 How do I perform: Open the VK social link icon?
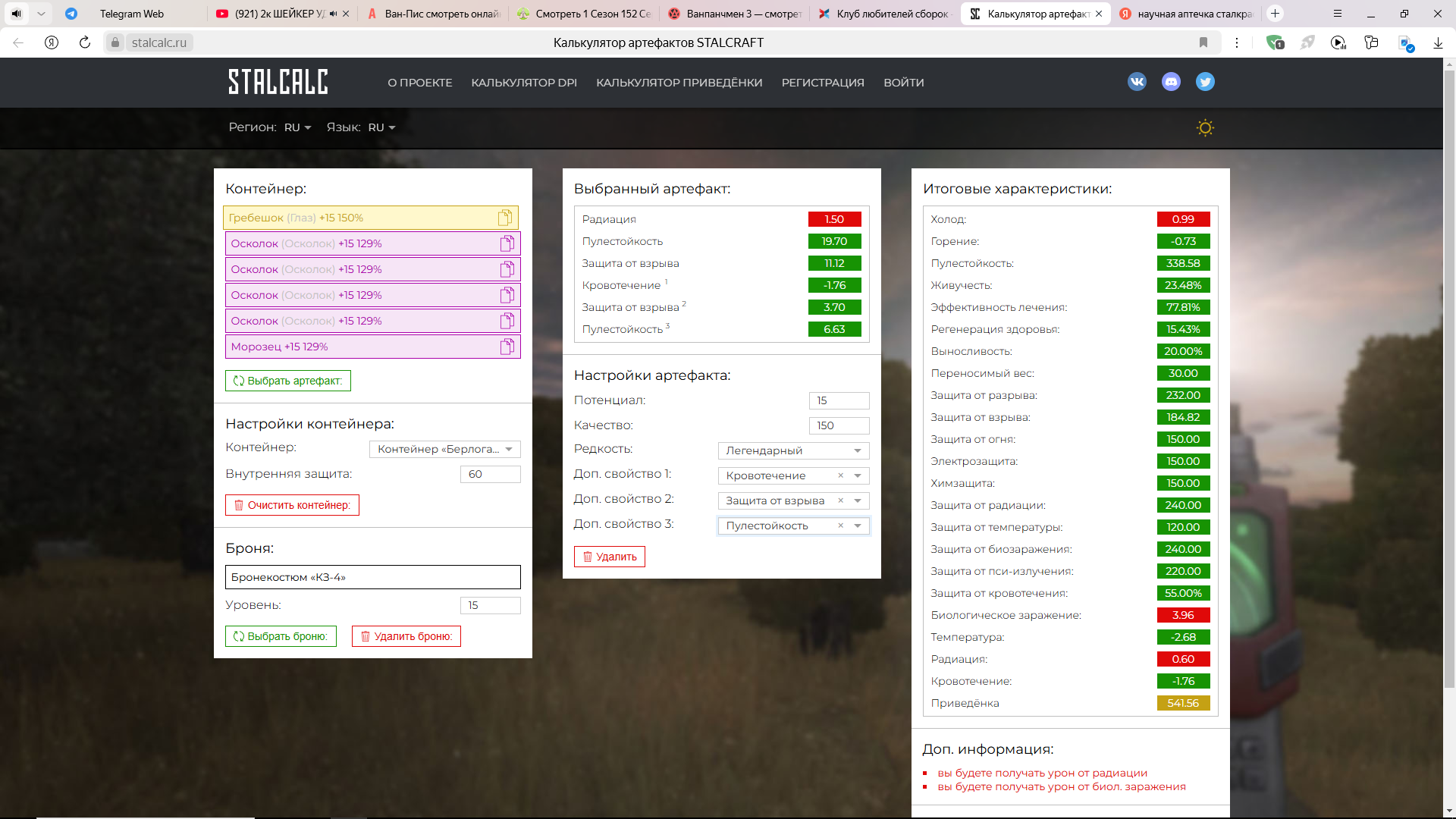click(x=1137, y=82)
